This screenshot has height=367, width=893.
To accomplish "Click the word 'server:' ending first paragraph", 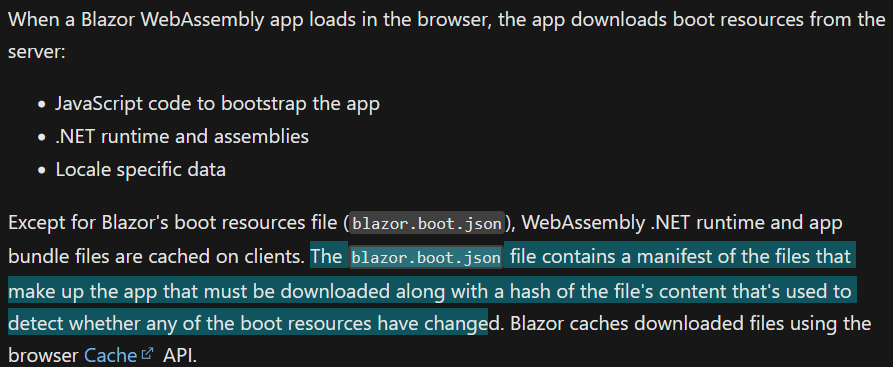I will point(37,53).
